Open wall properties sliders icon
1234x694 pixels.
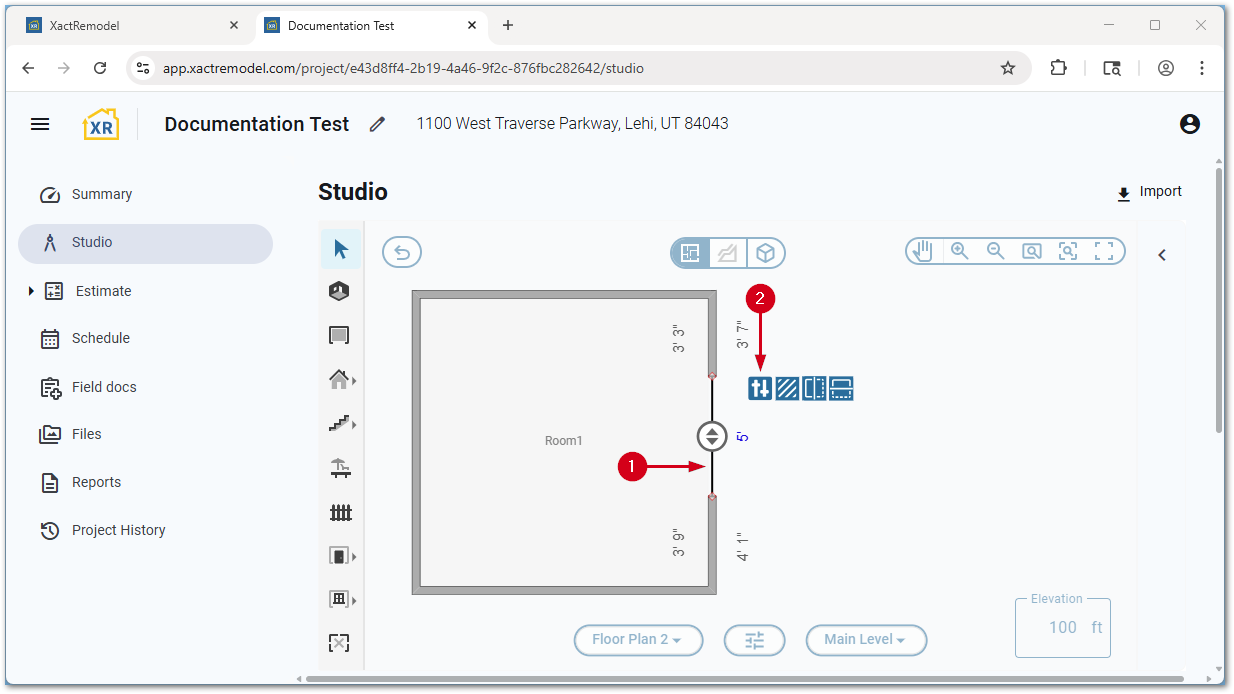[760, 389]
